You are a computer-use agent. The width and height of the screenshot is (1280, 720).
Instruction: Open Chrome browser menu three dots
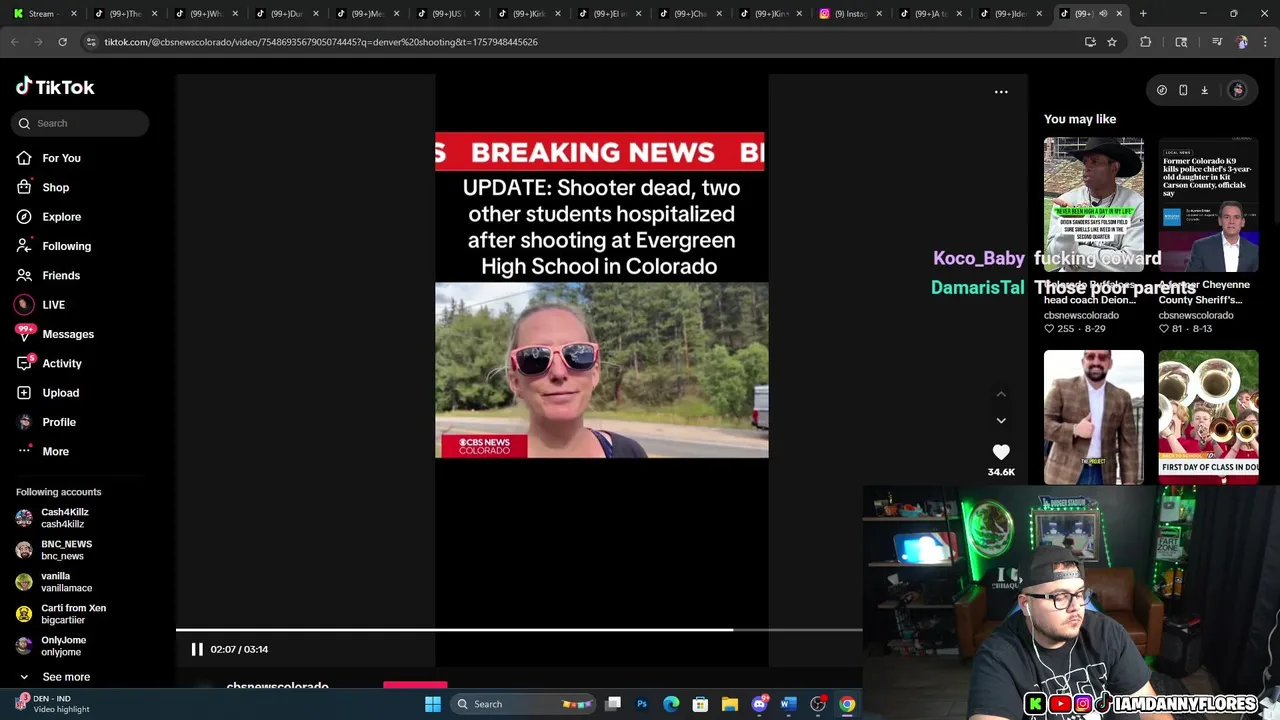click(x=1265, y=42)
